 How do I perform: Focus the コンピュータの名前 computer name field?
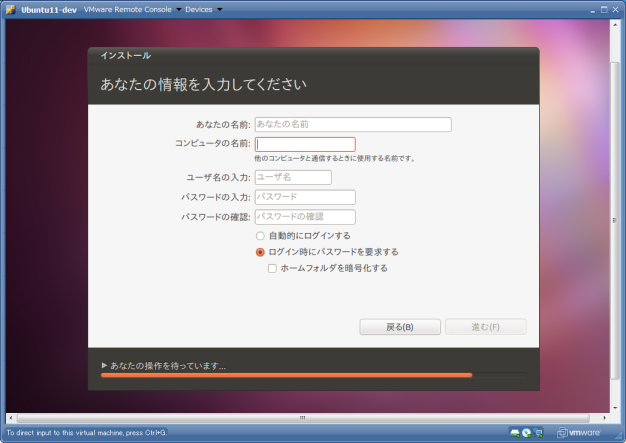point(305,144)
